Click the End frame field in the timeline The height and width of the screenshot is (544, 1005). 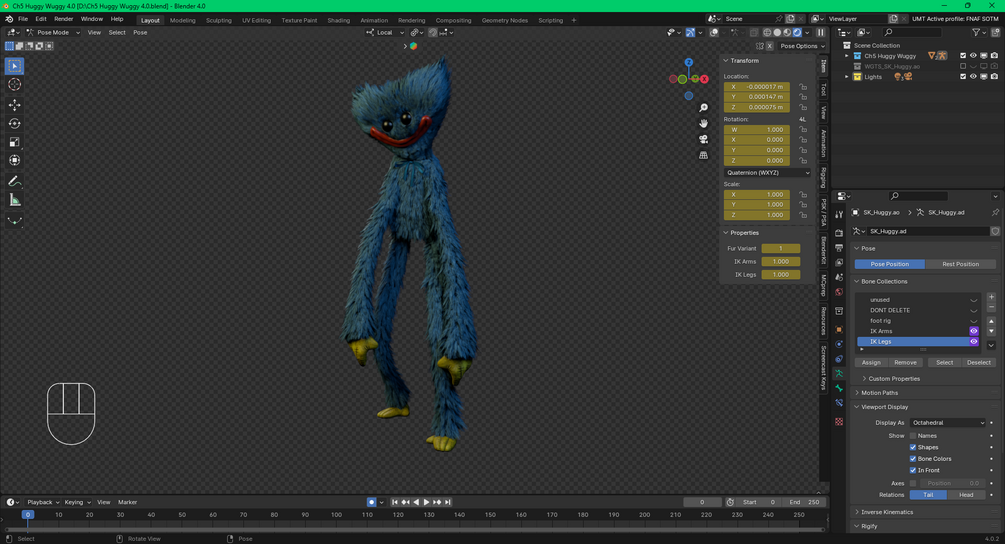pyautogui.click(x=804, y=502)
